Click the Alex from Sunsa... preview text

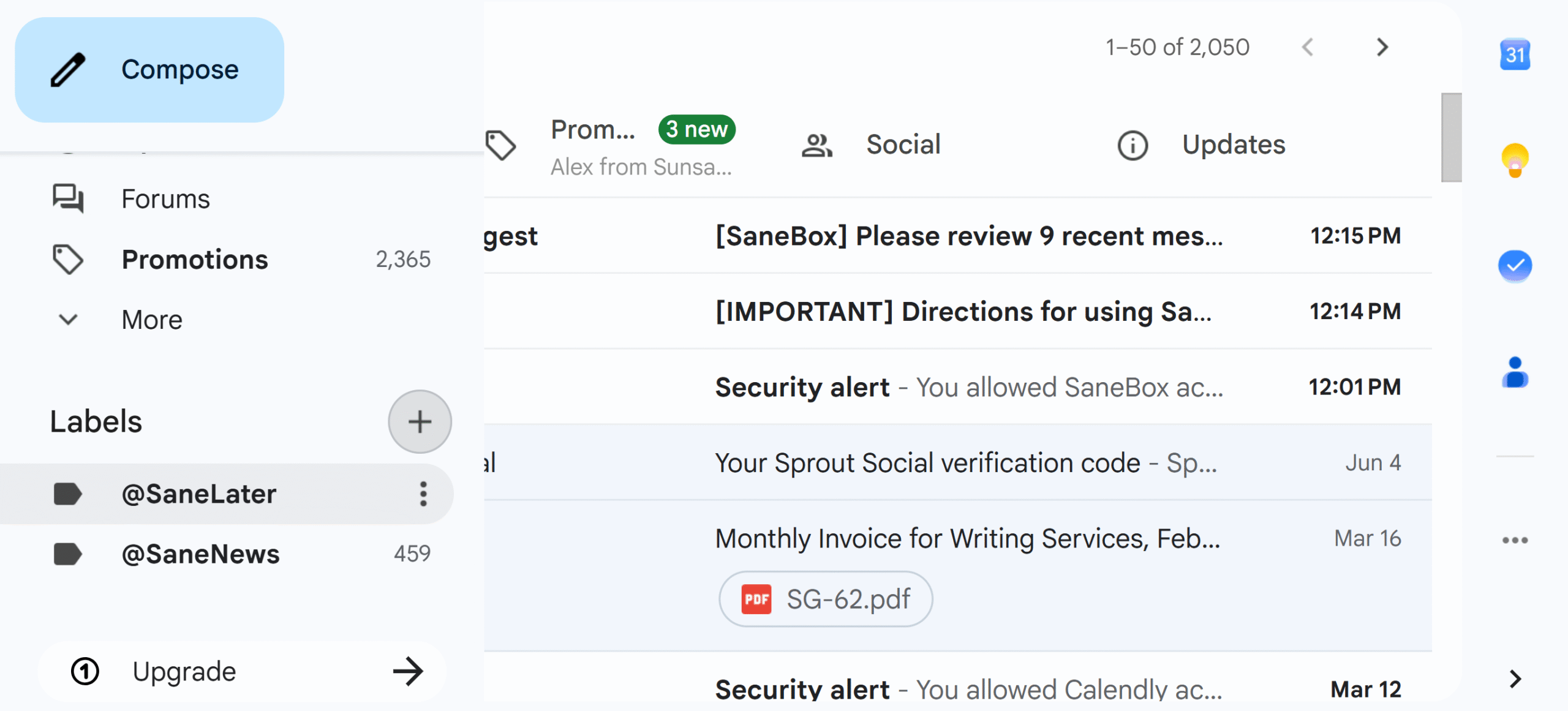(x=641, y=167)
